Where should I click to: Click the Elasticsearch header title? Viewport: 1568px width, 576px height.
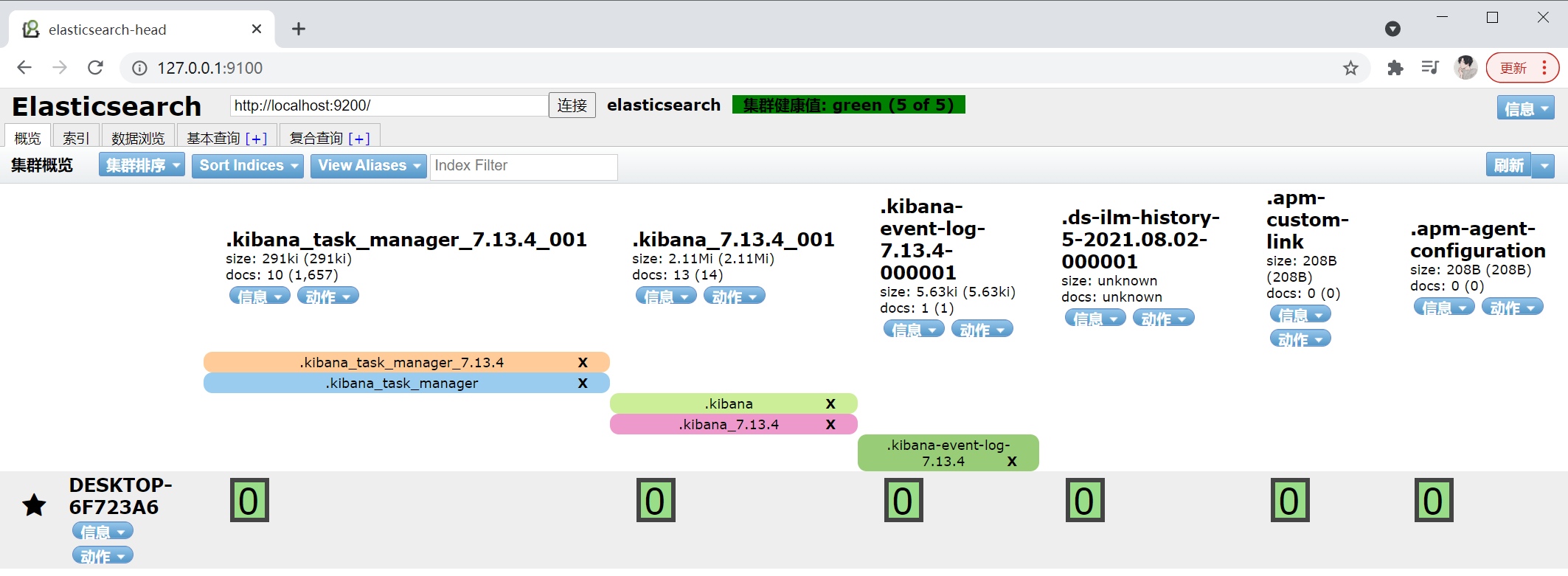pyautogui.click(x=107, y=106)
